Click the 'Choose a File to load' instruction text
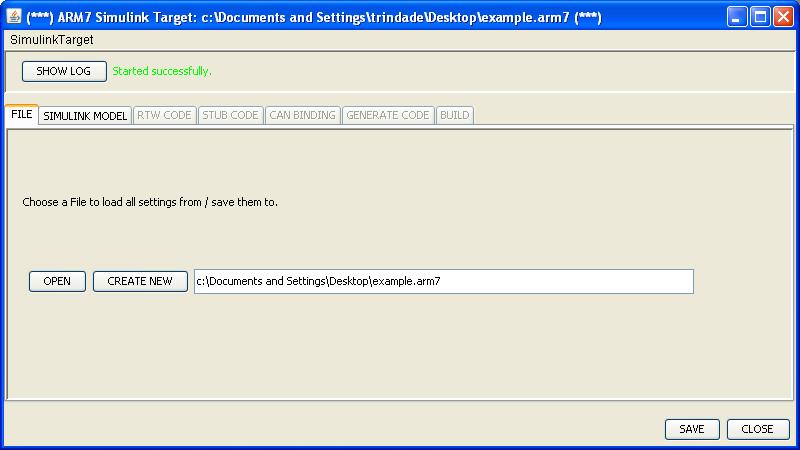The height and width of the screenshot is (450, 800). pos(150,202)
